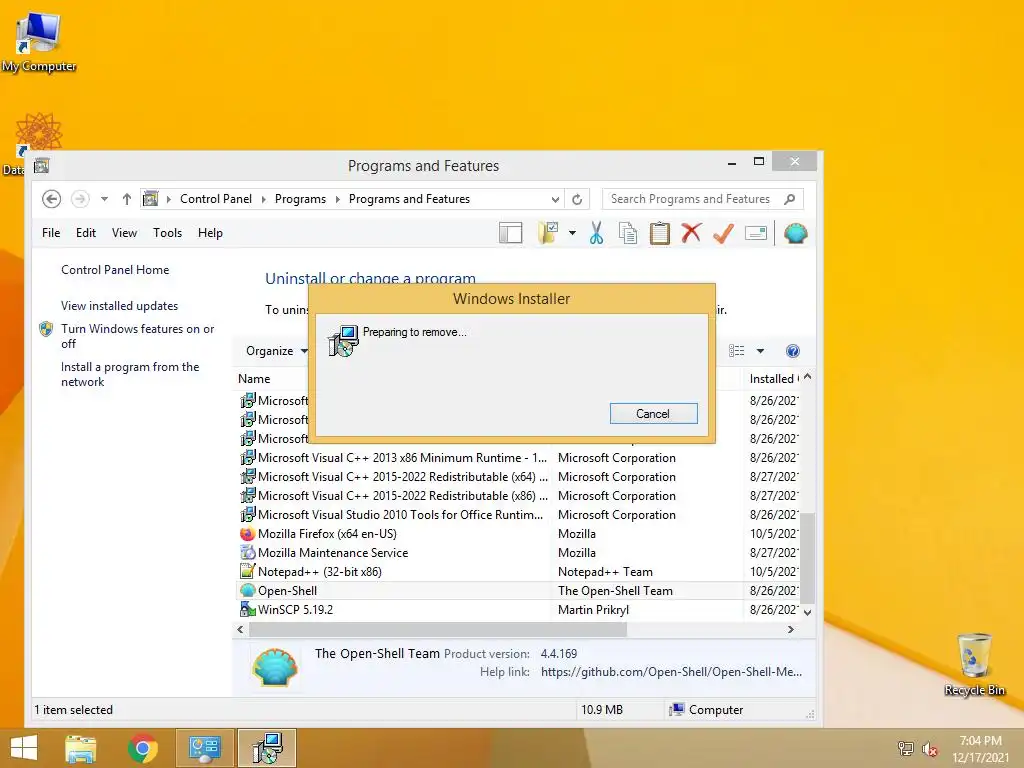Click the Open-Shell GitHub help link
Viewport: 1024px width, 768px height.
[671, 672]
